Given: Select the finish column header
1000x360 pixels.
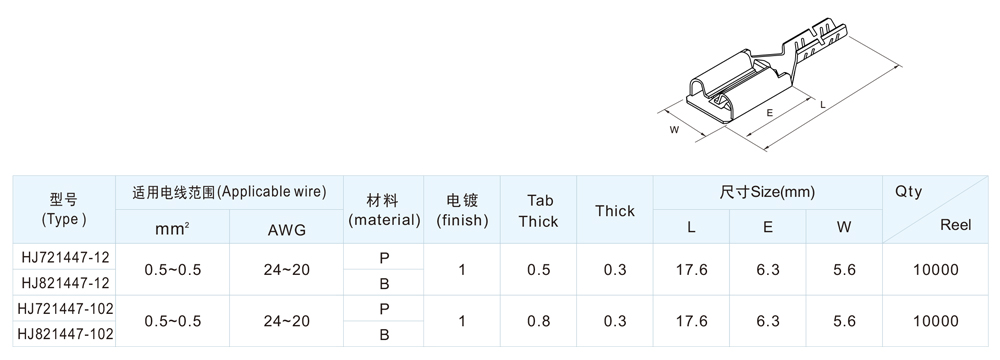Looking at the screenshot, I should pos(462,210).
